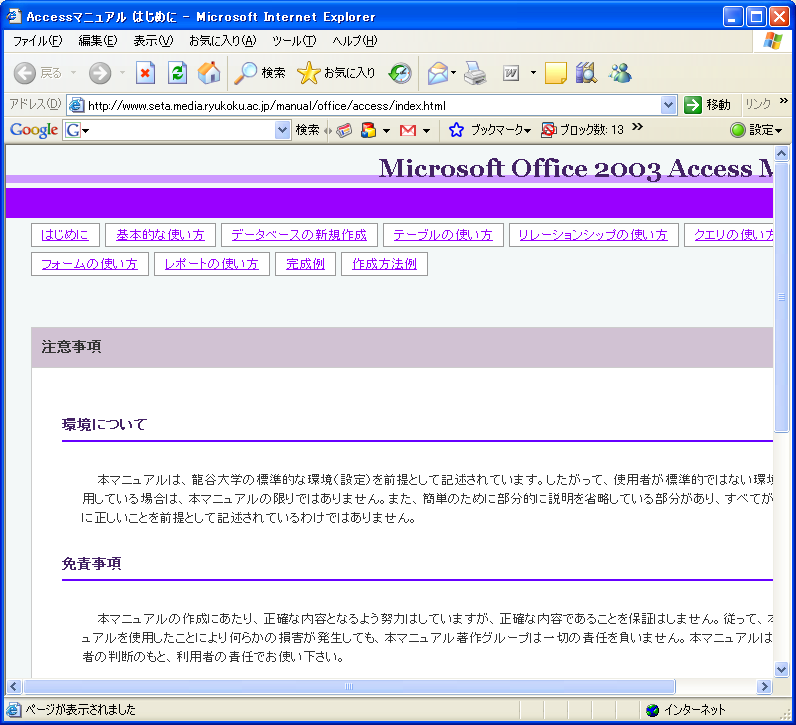Open the Search (検索) magnifier button

click(260, 74)
